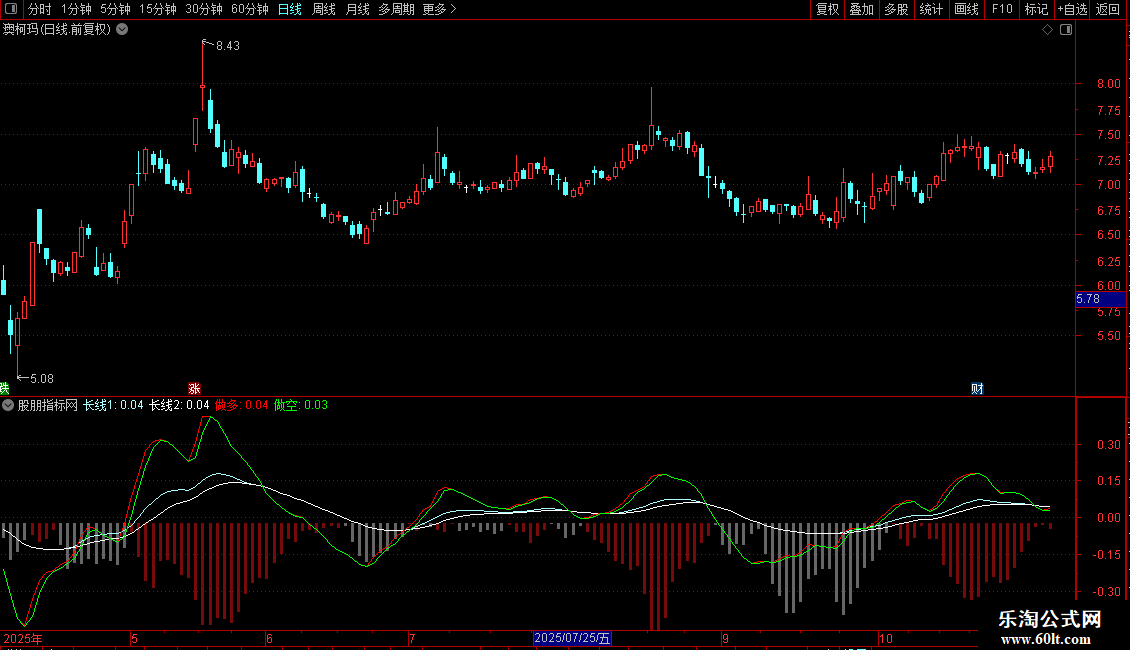Click the diamond marker icon above chart
The width and height of the screenshot is (1130, 650).
coord(1047,30)
